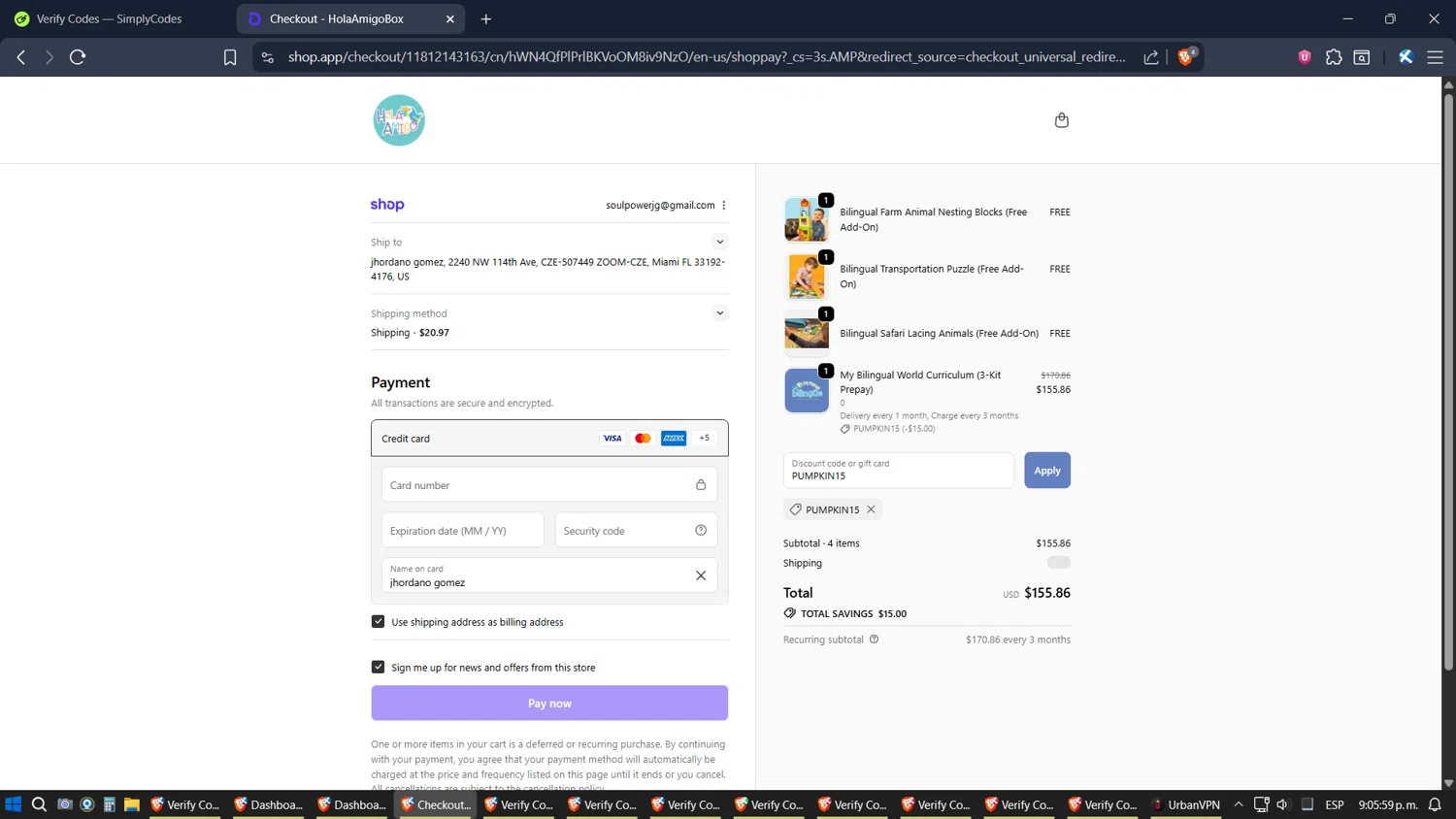
Task: Open the browser main menu
Action: point(1435,57)
